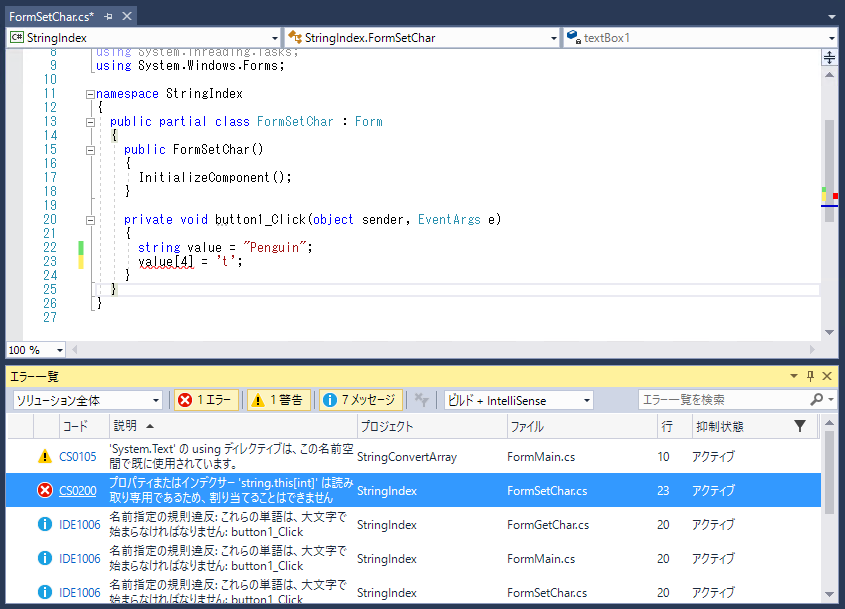The height and width of the screenshot is (609, 845).
Task: Open IDE1006 link for FormGetChar.cs row
Action: [x=80, y=524]
